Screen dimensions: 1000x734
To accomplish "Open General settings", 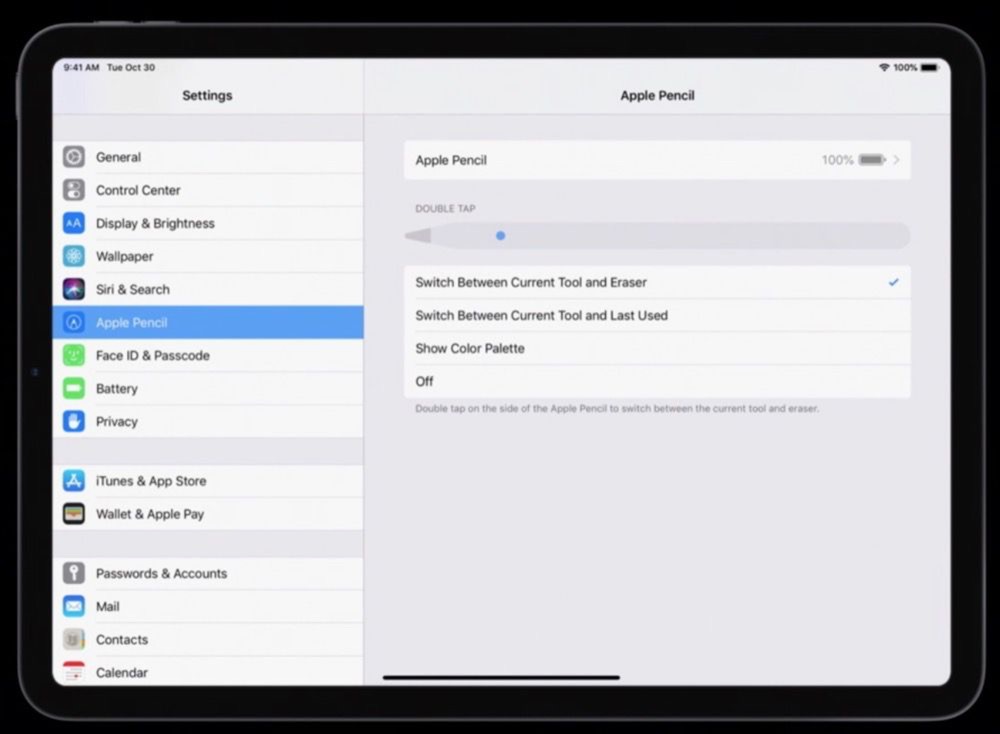I will [208, 157].
